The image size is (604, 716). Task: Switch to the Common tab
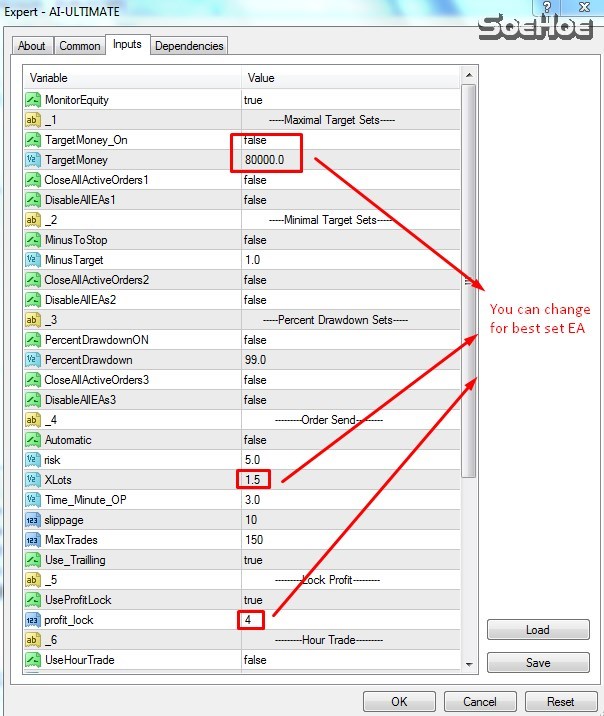coord(80,46)
